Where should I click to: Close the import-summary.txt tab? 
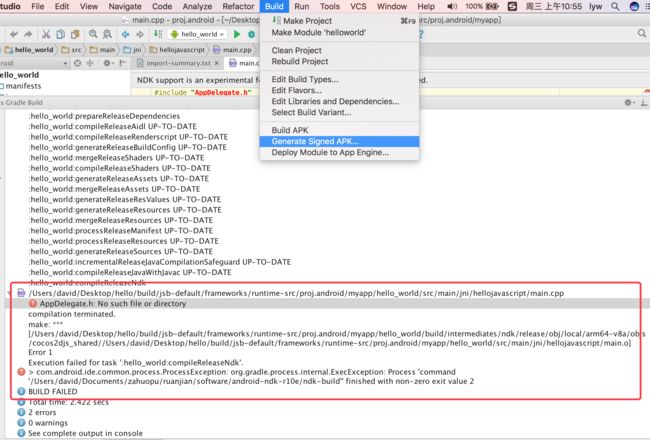217,63
